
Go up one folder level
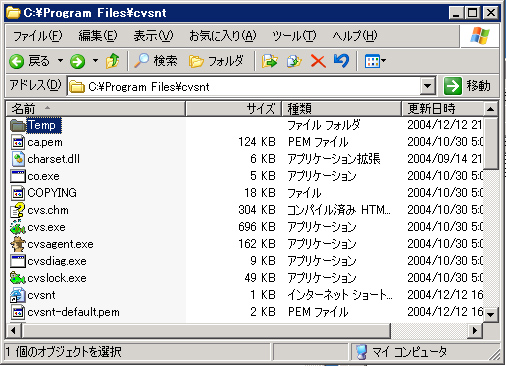click(x=113, y=61)
